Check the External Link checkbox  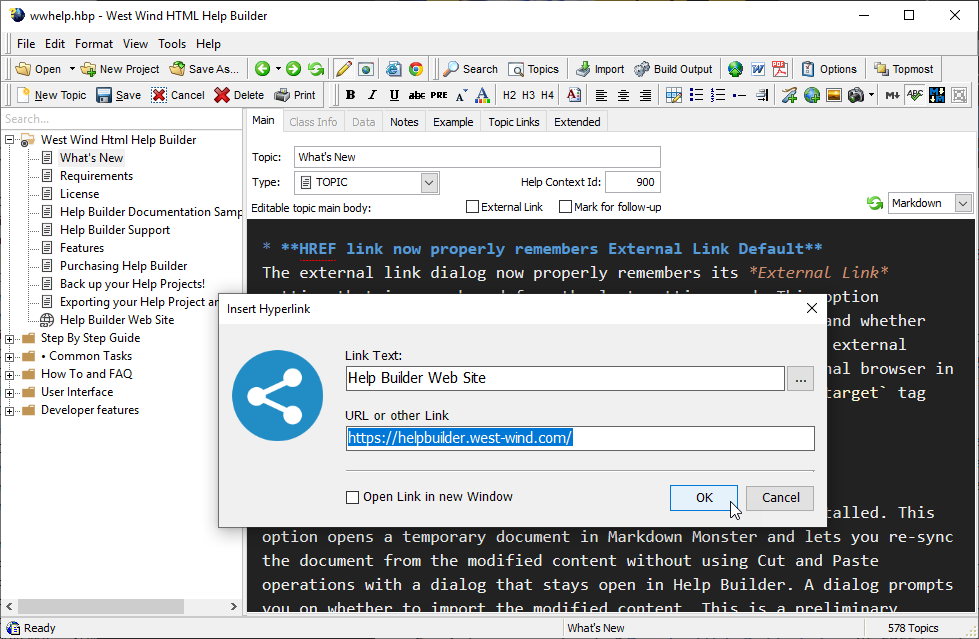[473, 207]
